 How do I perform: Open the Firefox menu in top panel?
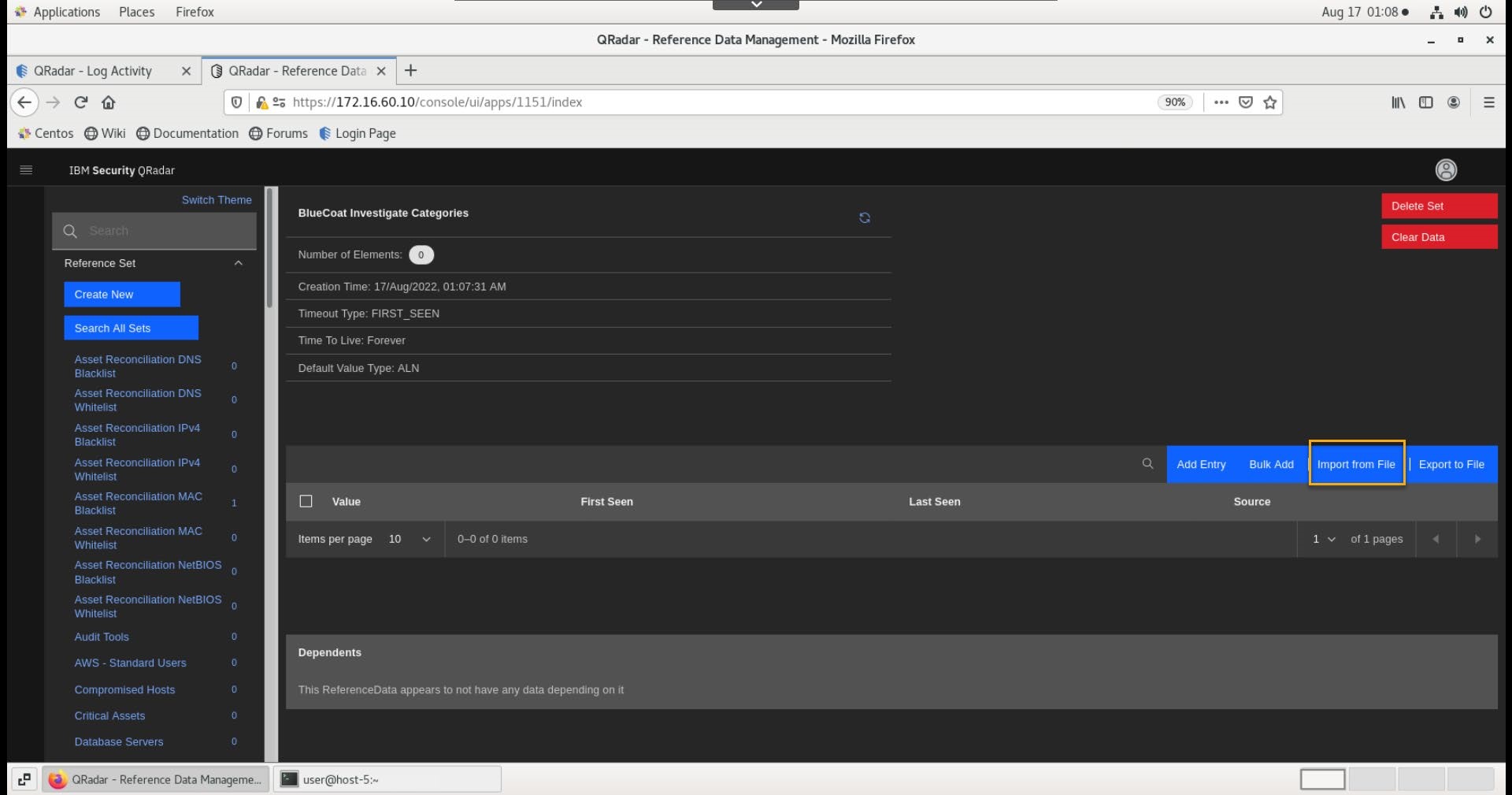[x=195, y=12]
